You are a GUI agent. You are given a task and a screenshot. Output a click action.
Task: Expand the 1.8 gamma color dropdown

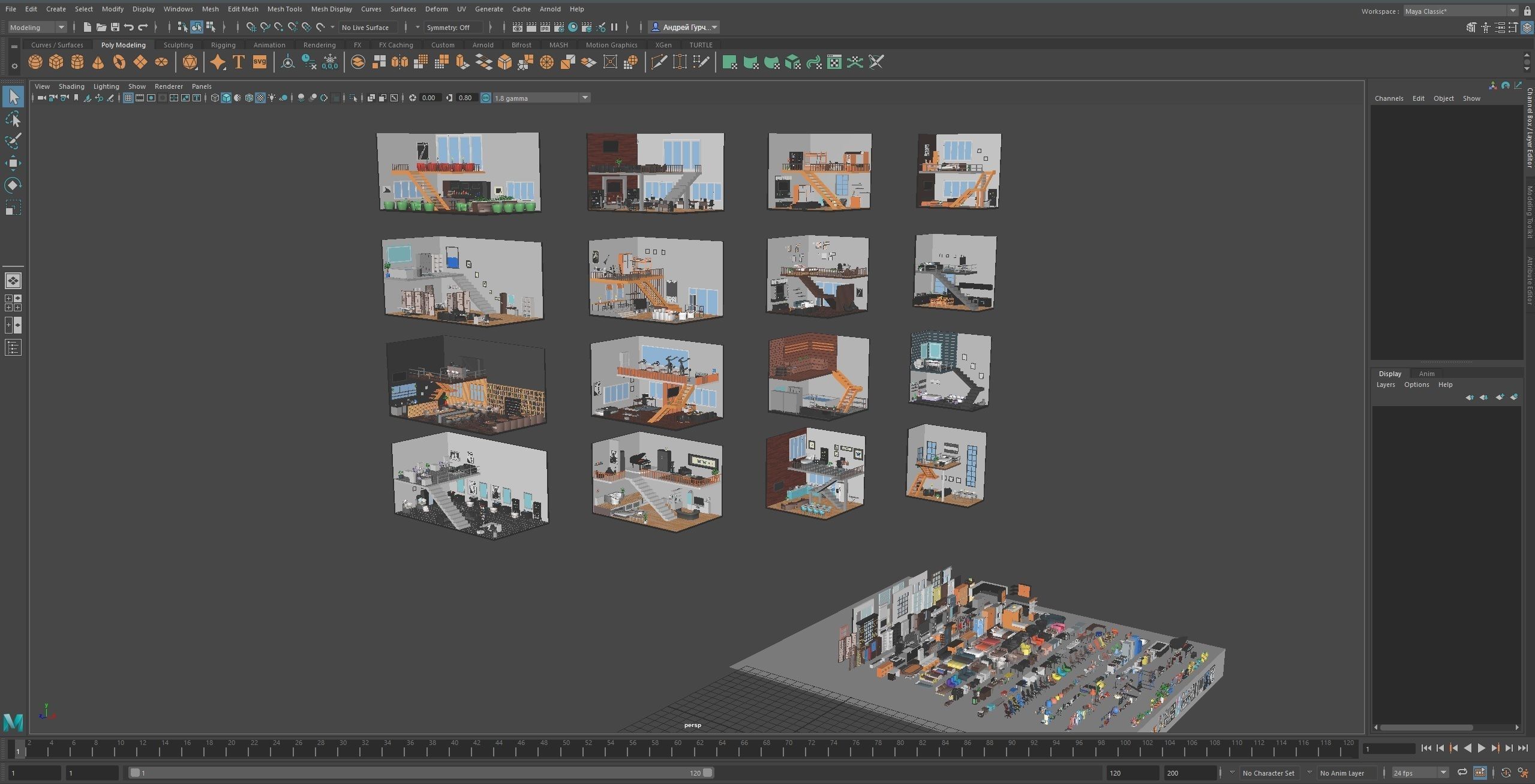point(585,98)
